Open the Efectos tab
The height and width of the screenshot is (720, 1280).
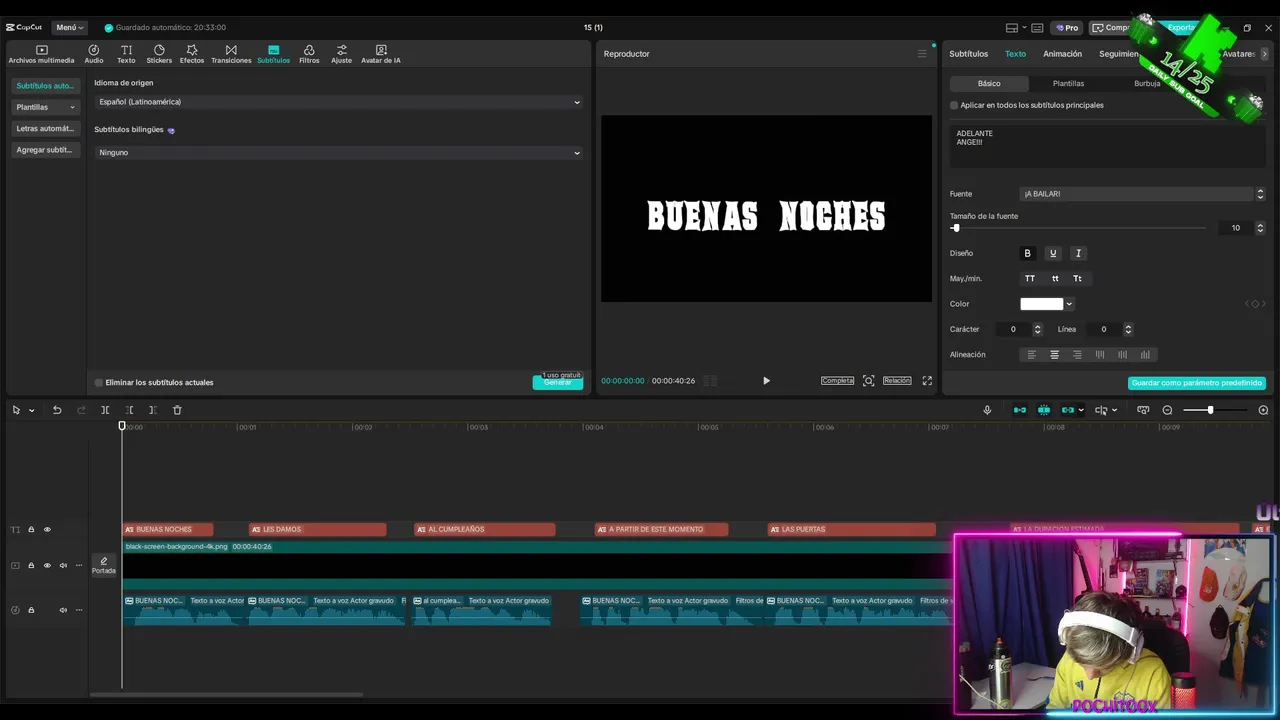click(192, 54)
